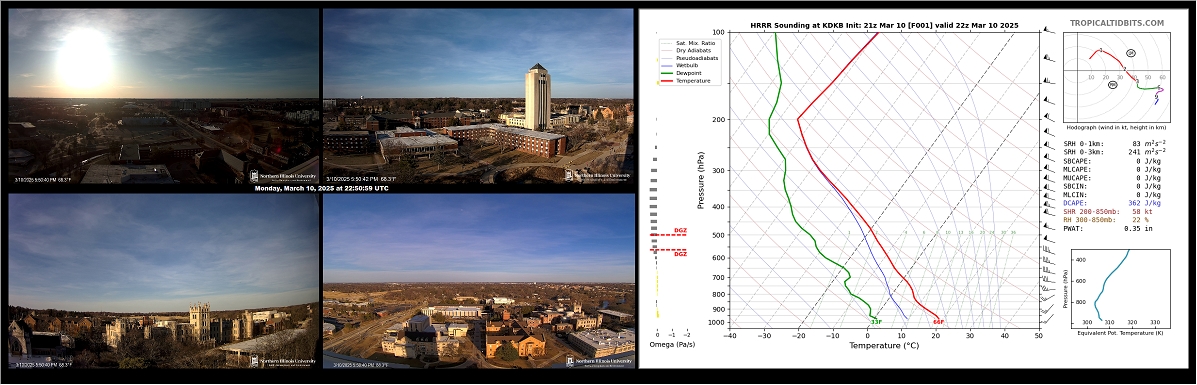Click the green 33F surface dewpoint label
The height and width of the screenshot is (385, 1197).
point(876,322)
